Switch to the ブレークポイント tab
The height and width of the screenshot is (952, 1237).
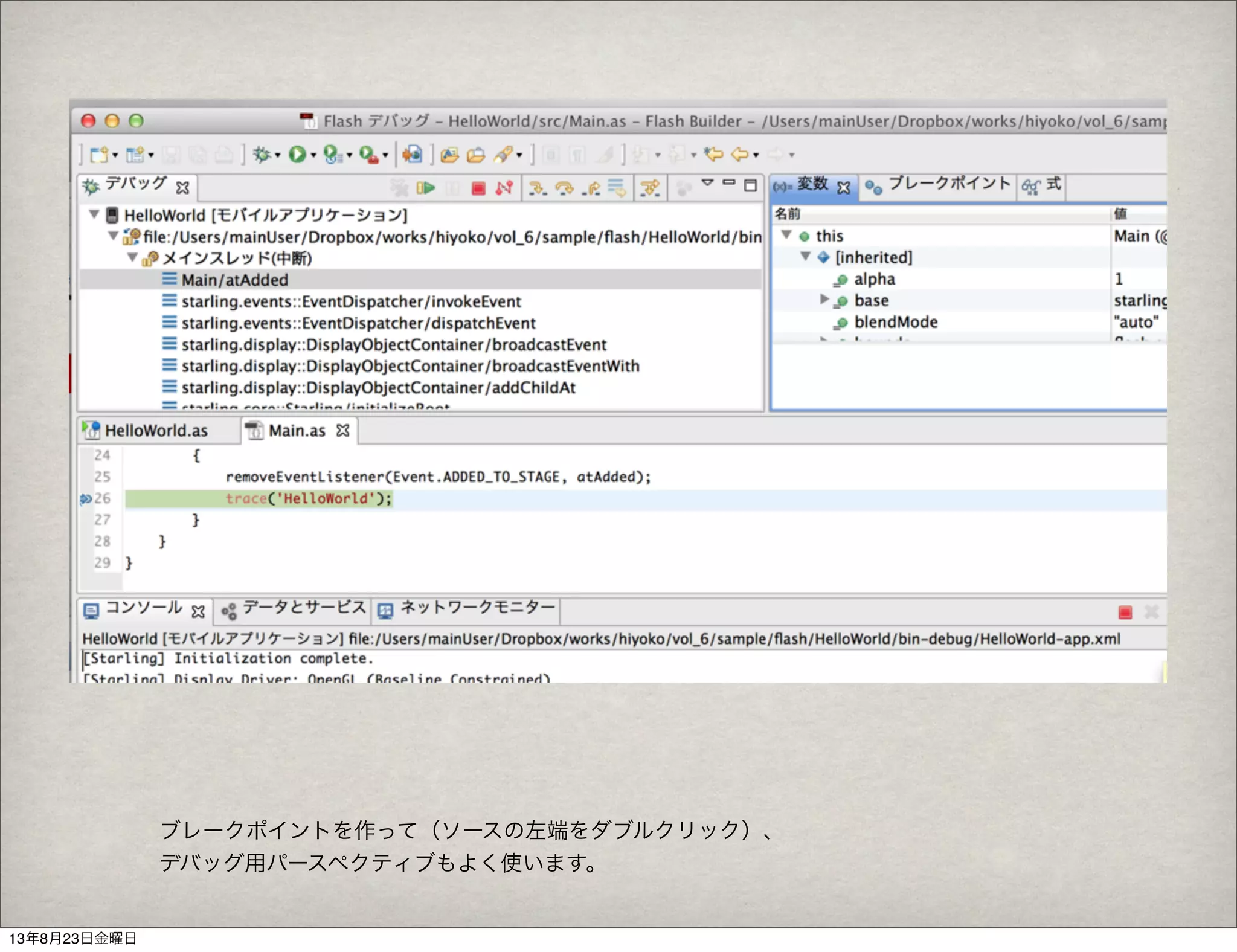(x=937, y=185)
